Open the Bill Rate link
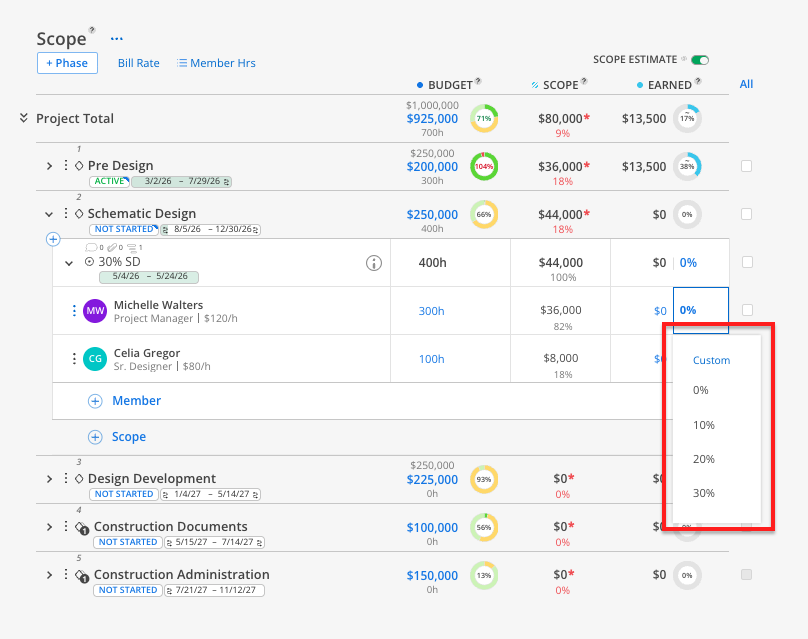Image resolution: width=808 pixels, height=639 pixels. tap(138, 63)
